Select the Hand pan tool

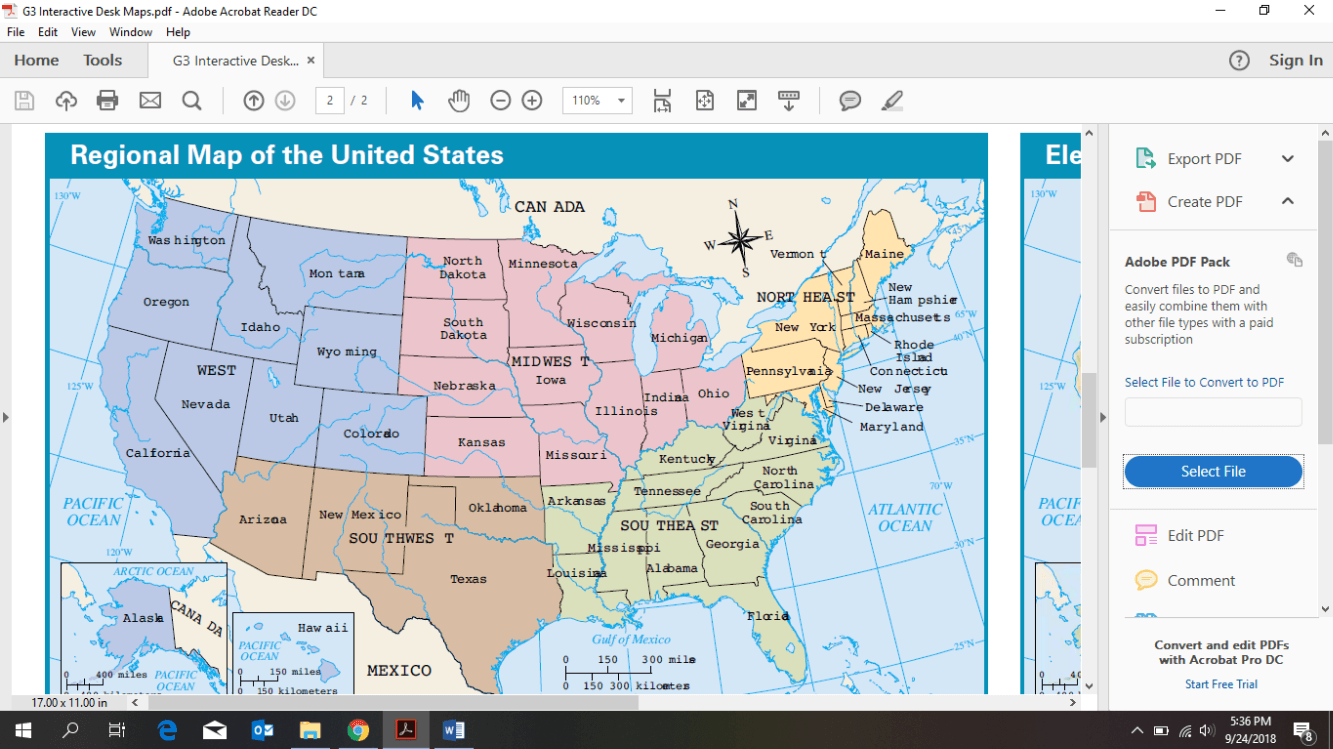pyautogui.click(x=459, y=100)
